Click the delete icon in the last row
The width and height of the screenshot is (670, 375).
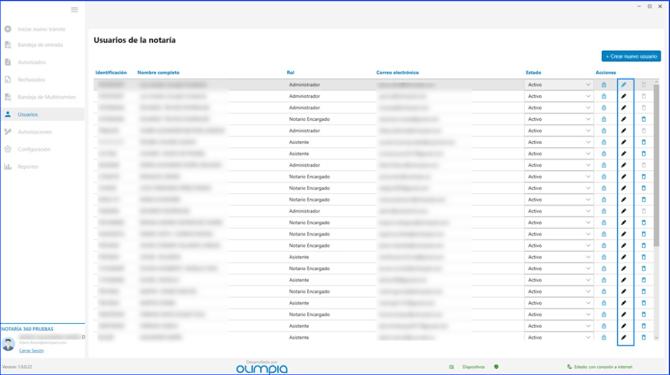[644, 337]
